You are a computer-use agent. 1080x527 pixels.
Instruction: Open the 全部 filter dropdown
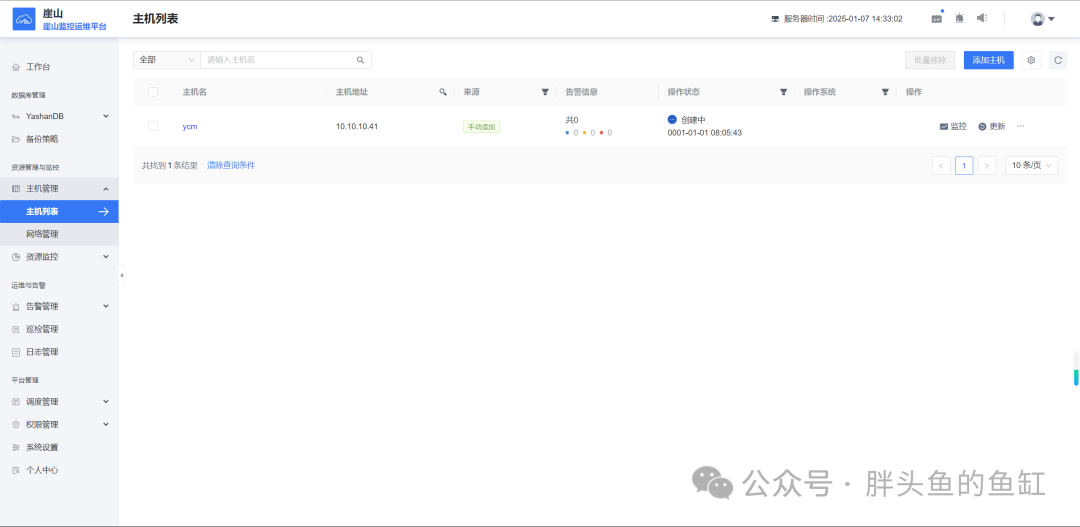[x=167, y=60]
